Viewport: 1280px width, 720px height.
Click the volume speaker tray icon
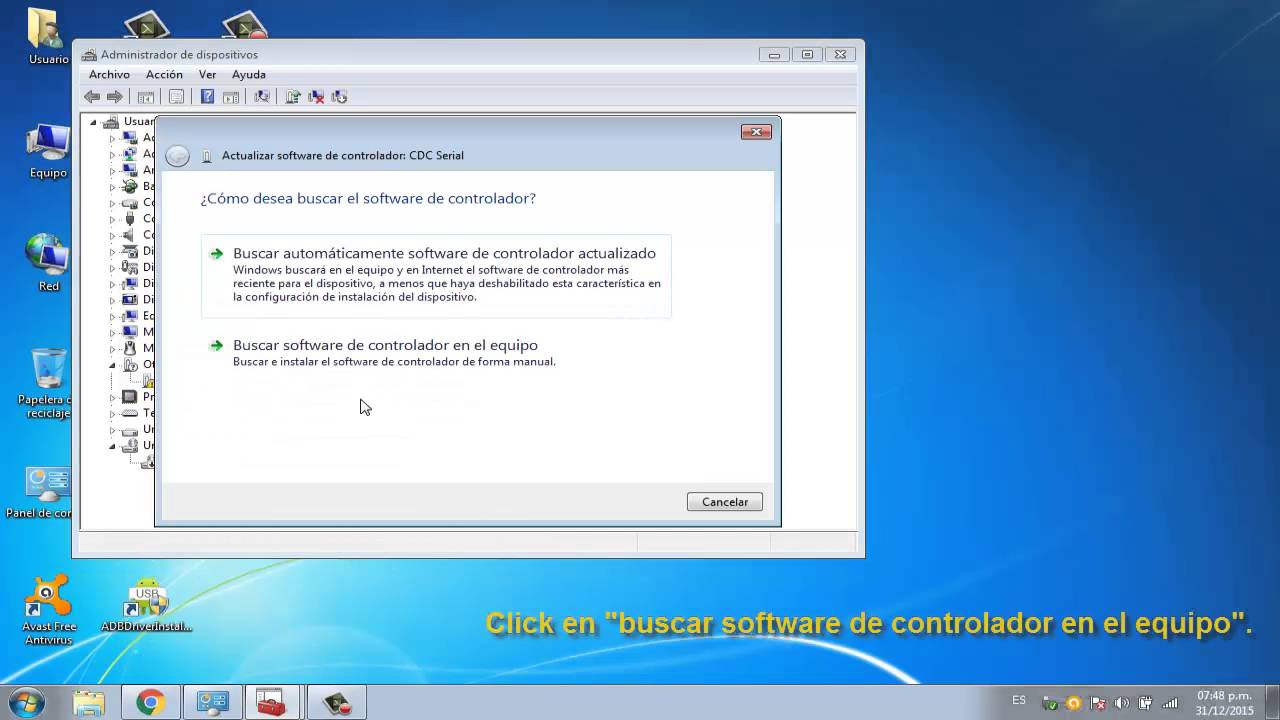point(1122,703)
